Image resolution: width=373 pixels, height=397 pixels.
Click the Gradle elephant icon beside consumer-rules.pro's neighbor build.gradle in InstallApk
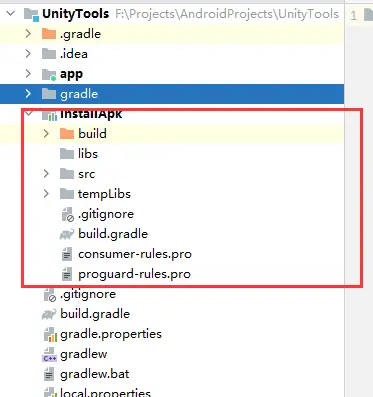tap(67, 234)
